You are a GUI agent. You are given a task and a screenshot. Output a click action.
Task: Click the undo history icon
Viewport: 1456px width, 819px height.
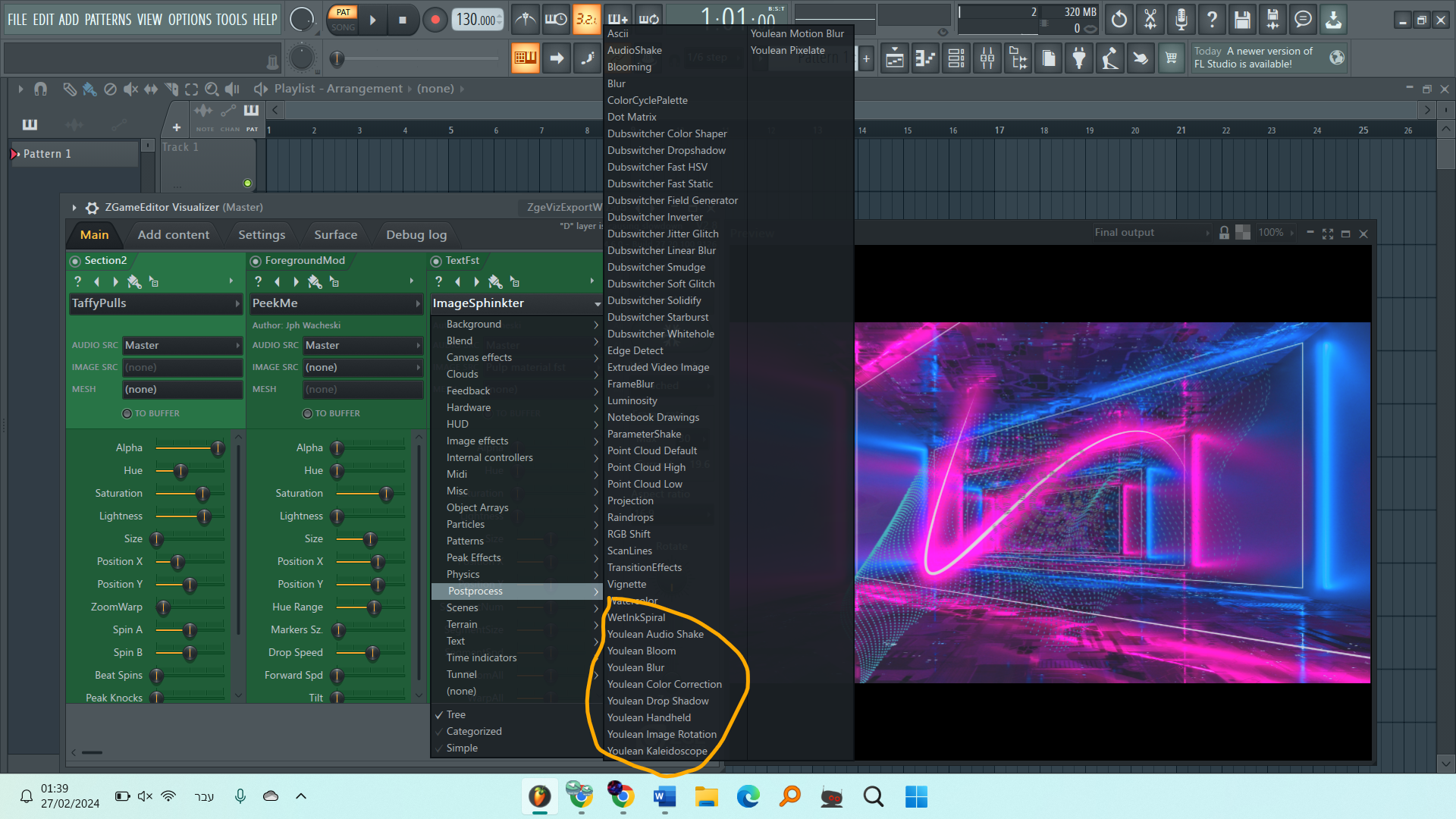coord(1119,20)
